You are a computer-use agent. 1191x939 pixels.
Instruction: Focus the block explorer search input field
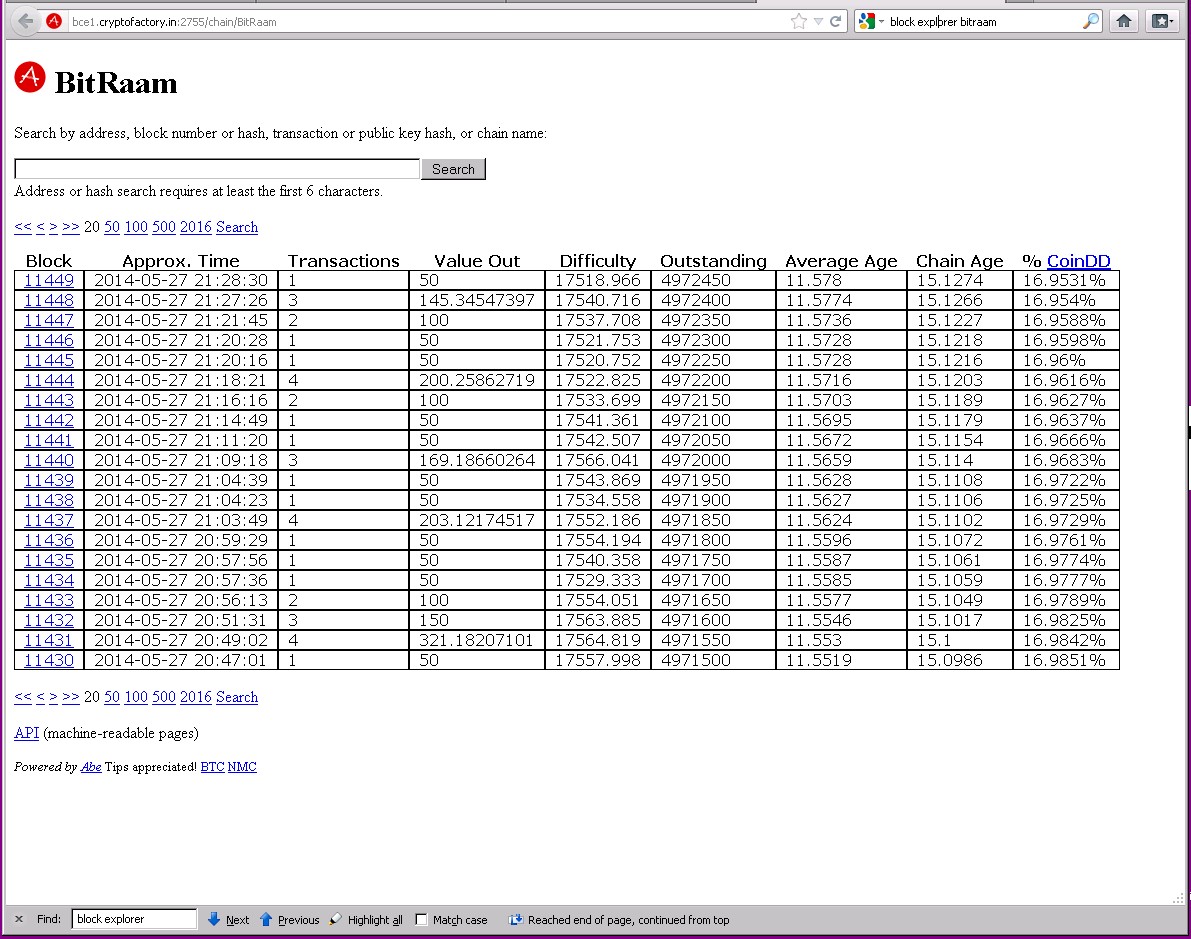[217, 169]
